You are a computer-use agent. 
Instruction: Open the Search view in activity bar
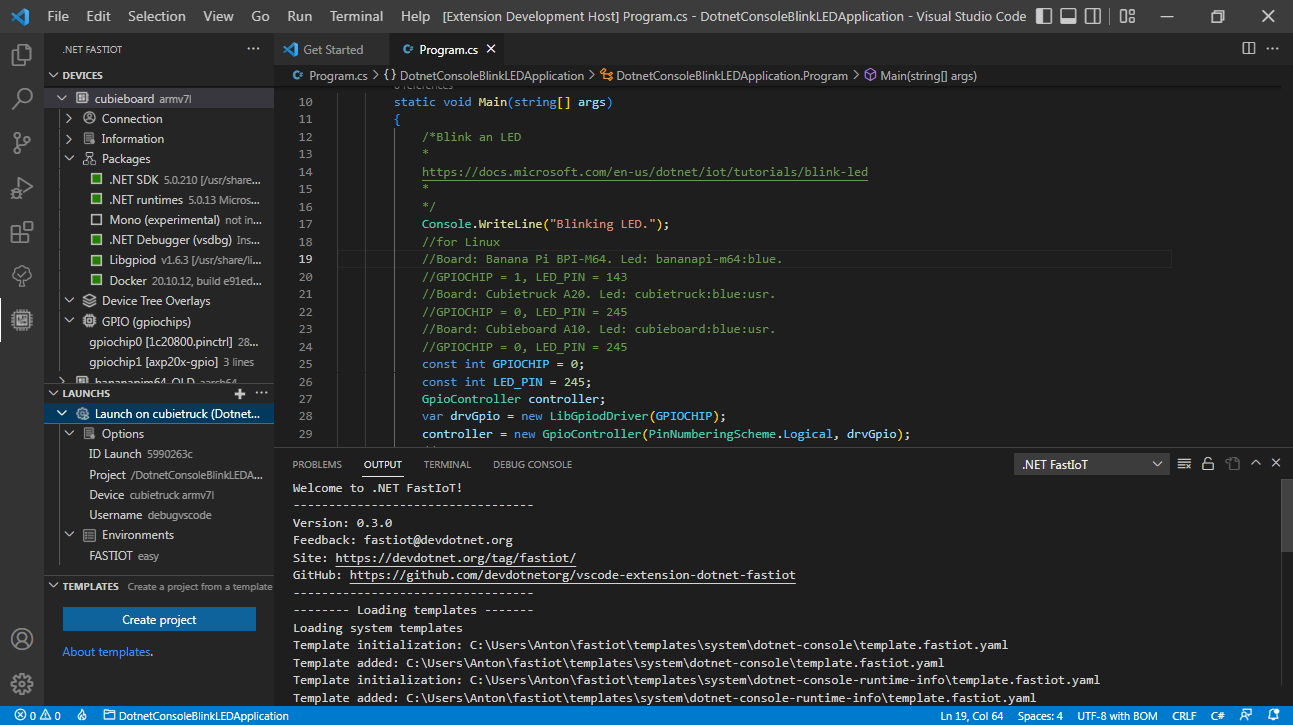21,99
